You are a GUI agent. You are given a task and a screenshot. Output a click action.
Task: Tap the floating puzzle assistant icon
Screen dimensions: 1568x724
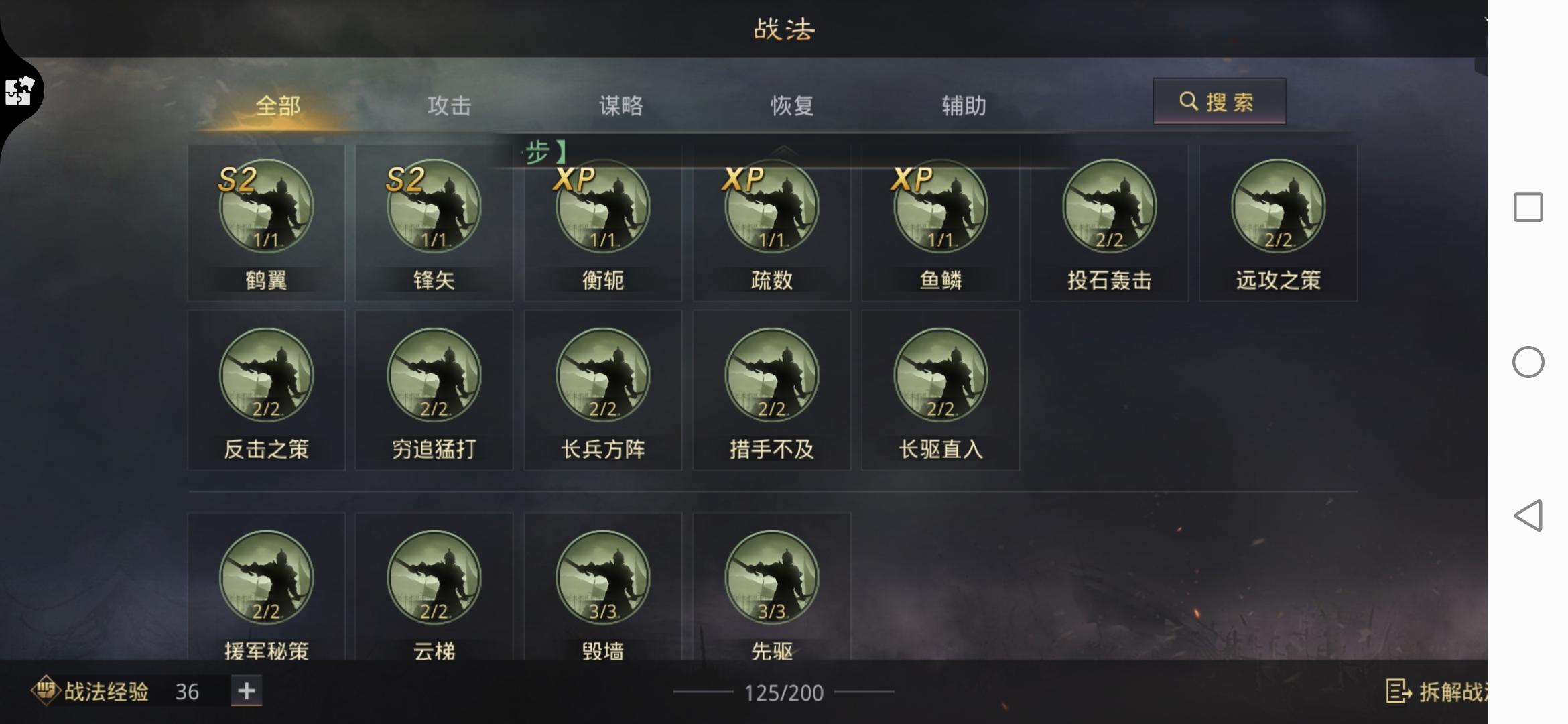point(19,90)
